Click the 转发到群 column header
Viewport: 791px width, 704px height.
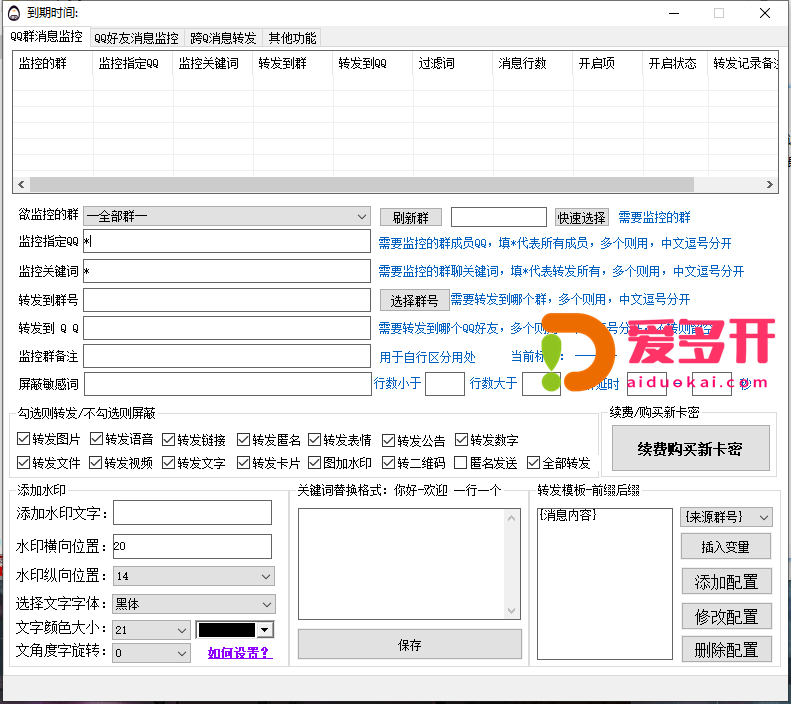292,63
